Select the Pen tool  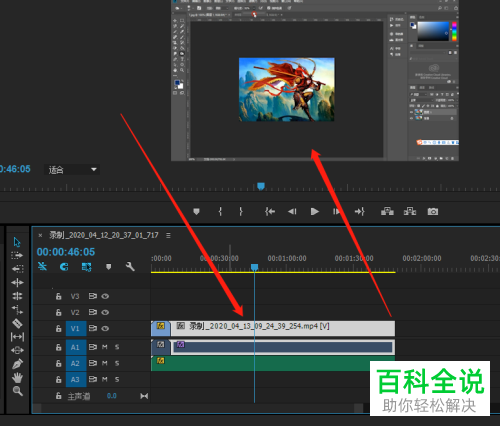coord(17,364)
